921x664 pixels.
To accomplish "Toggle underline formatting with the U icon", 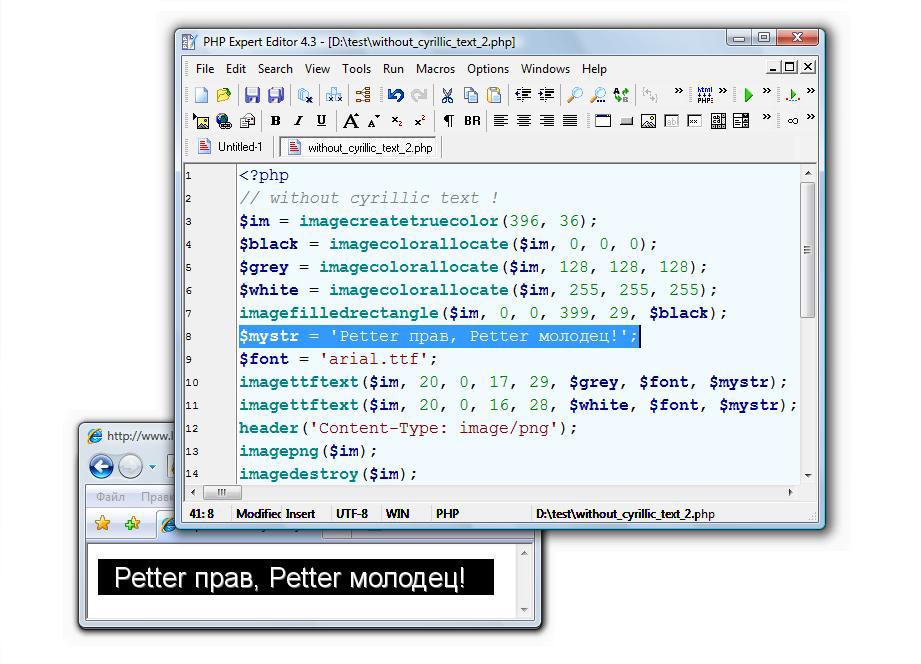I will 321,121.
